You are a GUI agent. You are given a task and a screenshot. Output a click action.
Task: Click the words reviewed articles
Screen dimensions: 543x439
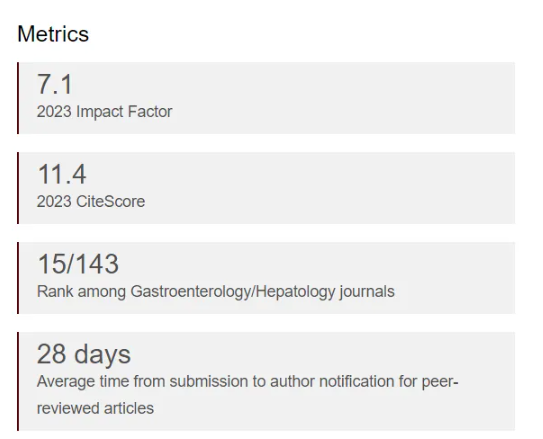(x=95, y=408)
